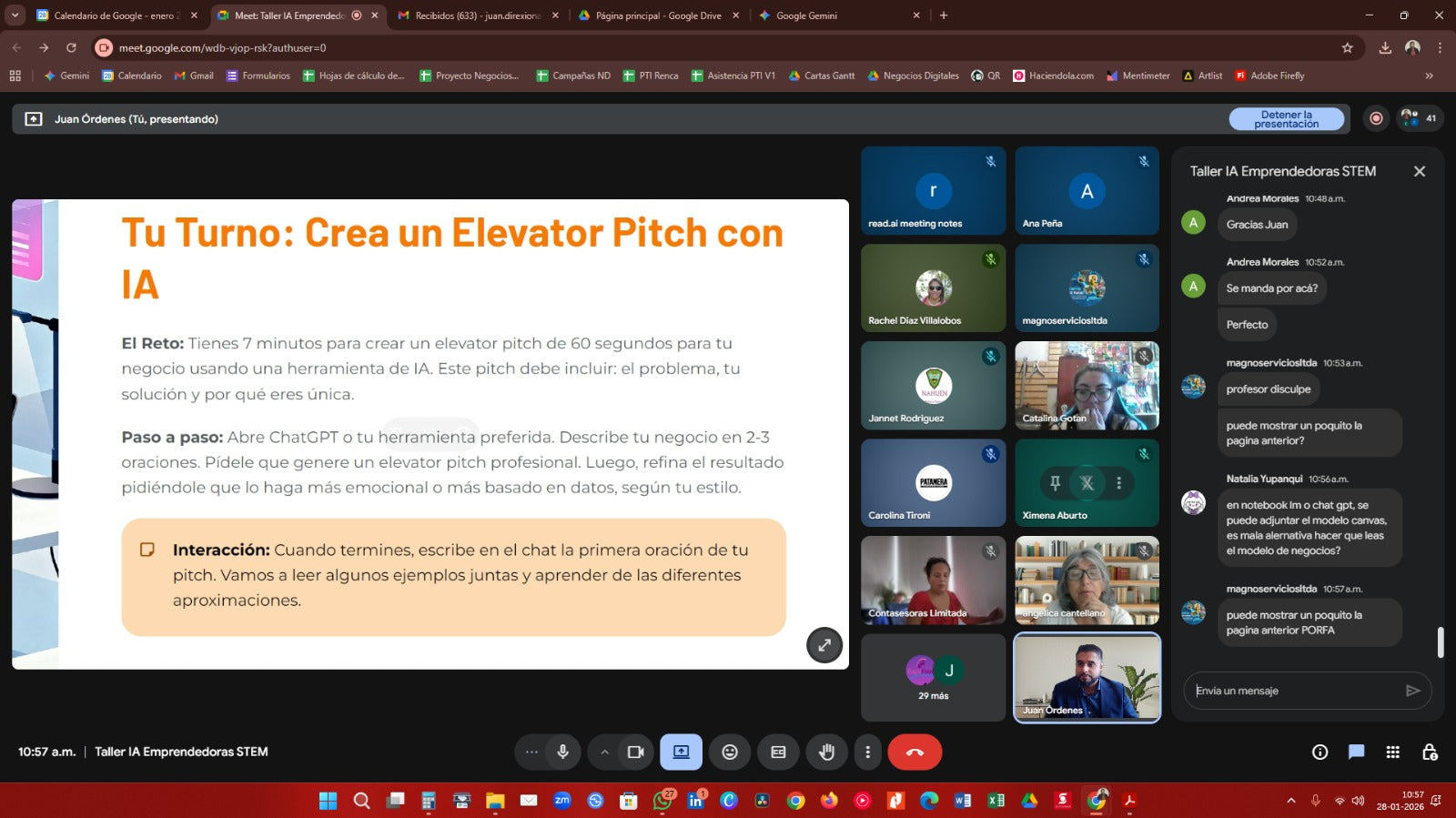Viewport: 1456px width, 818px height.
Task: Click the red leave call button
Action: click(915, 752)
